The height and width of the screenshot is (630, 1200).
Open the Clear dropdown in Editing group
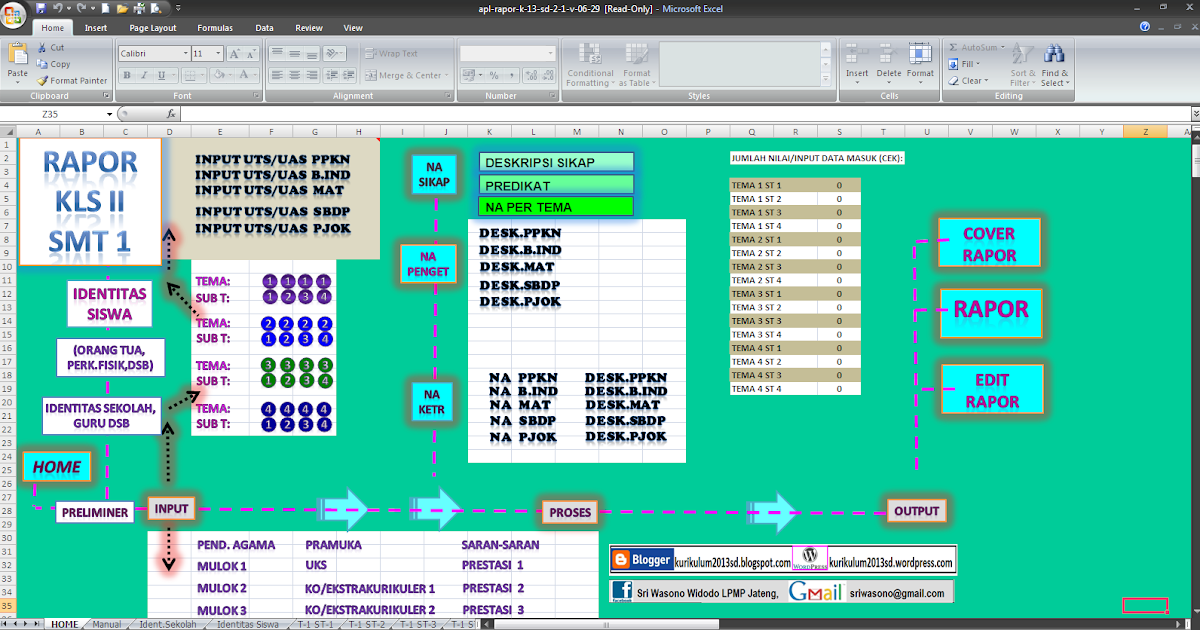(970, 81)
